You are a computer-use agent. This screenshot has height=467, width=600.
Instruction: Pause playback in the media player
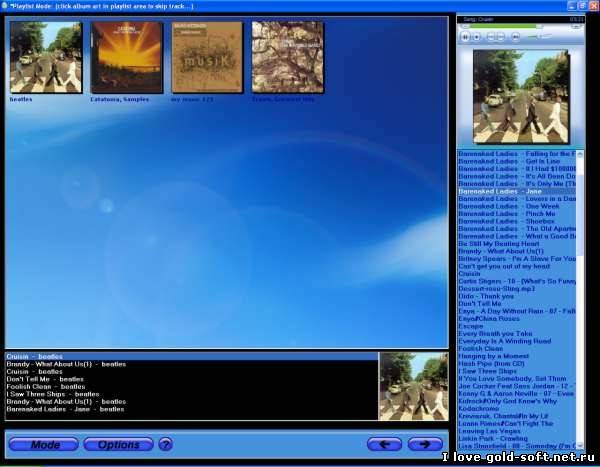(x=465, y=37)
